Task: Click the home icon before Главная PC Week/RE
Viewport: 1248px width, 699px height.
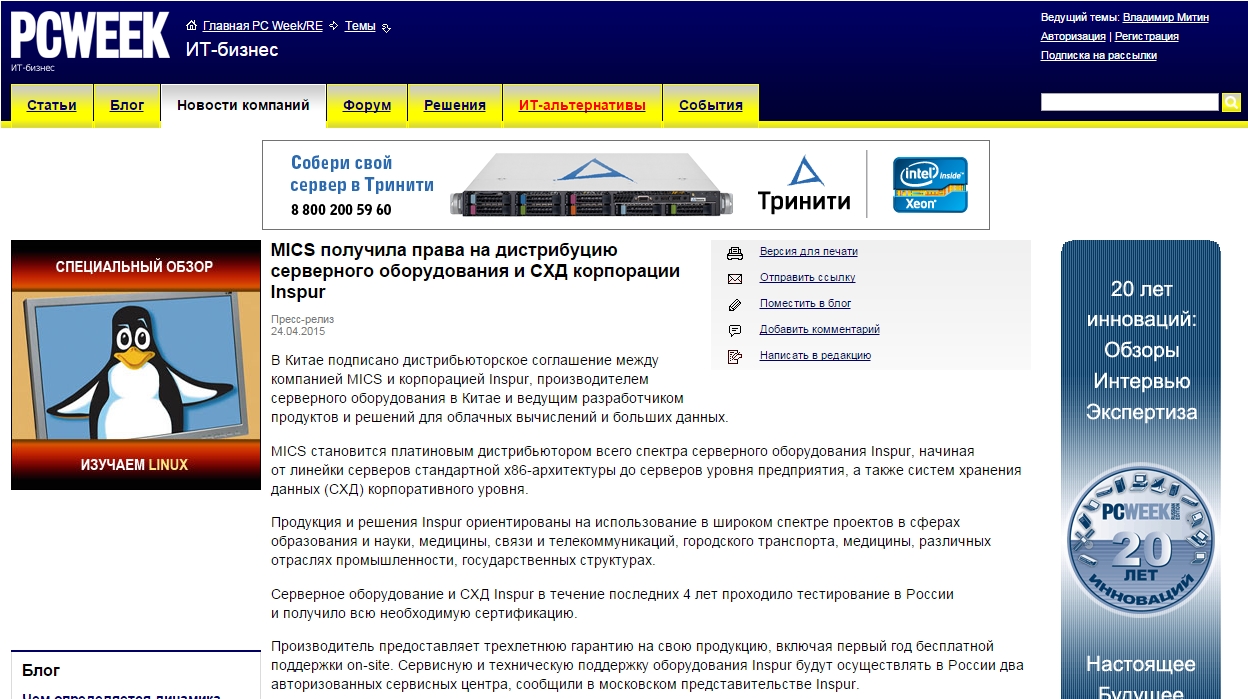Action: point(191,26)
